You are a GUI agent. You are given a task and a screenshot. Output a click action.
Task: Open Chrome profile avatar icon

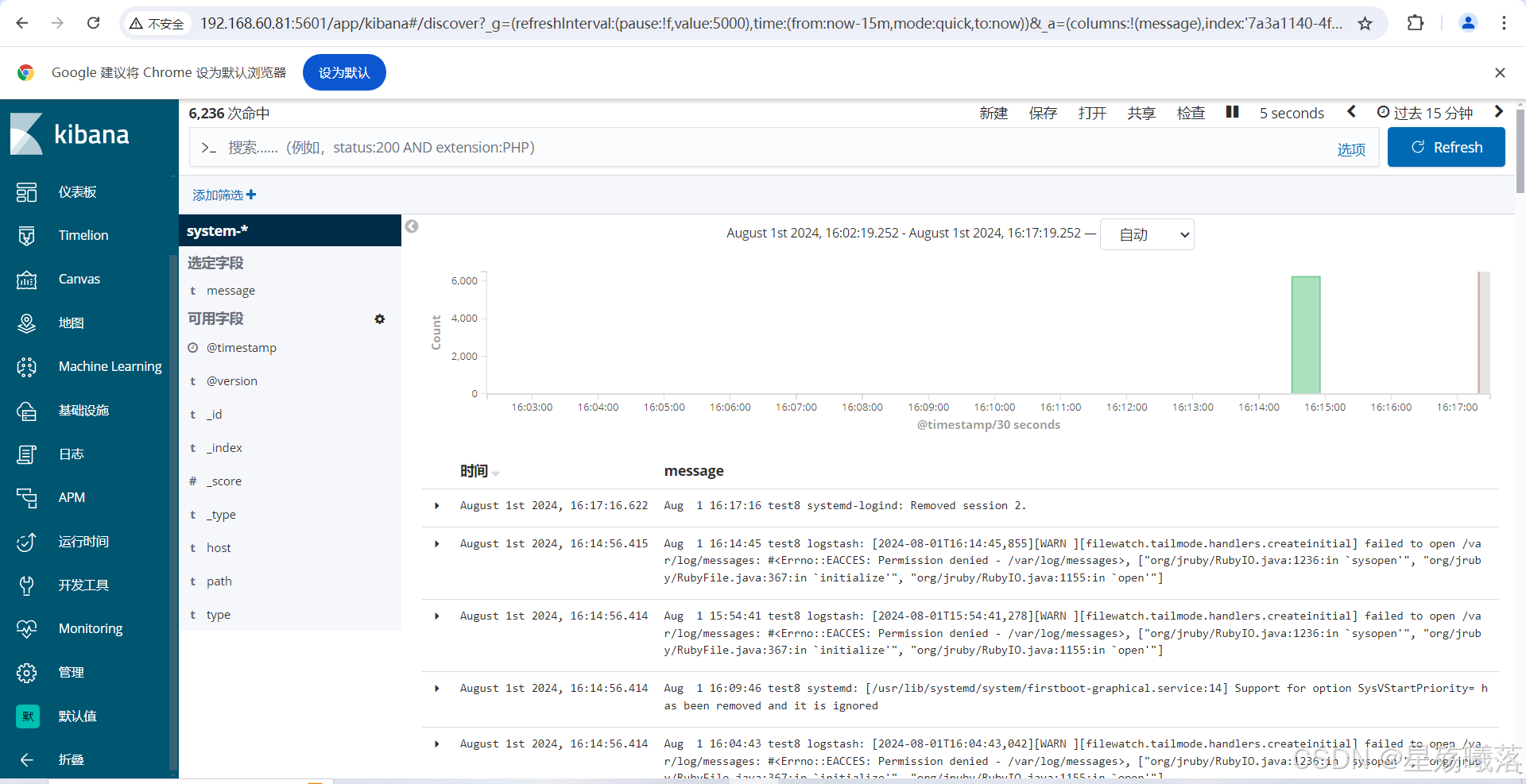1468,23
